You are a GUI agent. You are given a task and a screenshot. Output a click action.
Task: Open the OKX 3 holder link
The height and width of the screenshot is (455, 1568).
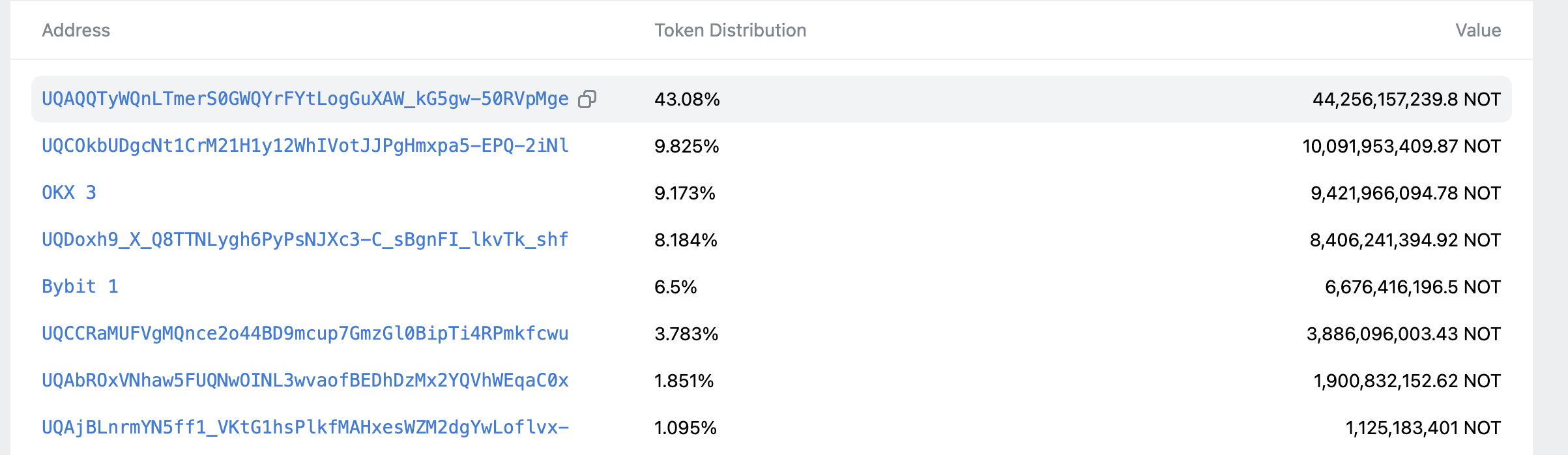tap(69, 193)
